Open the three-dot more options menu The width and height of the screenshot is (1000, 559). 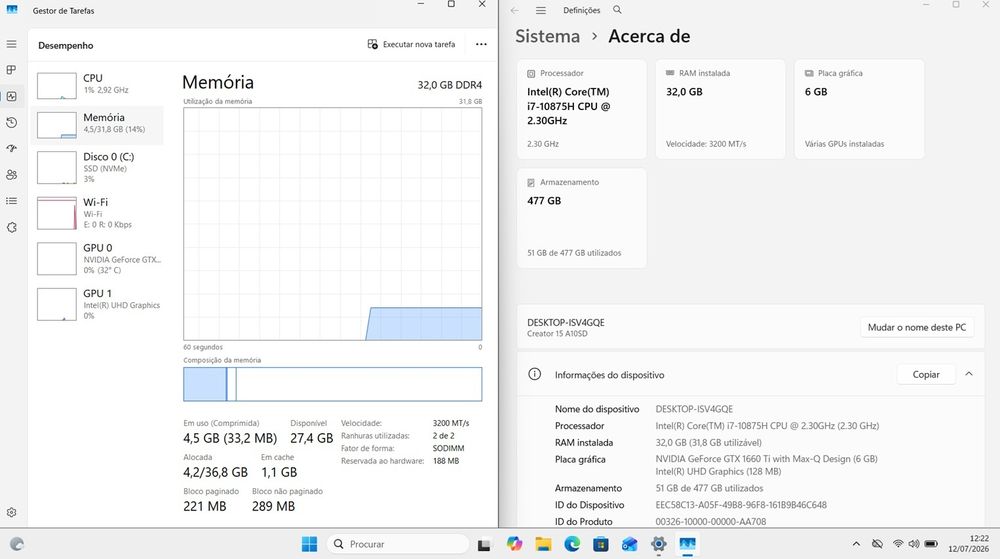482,44
